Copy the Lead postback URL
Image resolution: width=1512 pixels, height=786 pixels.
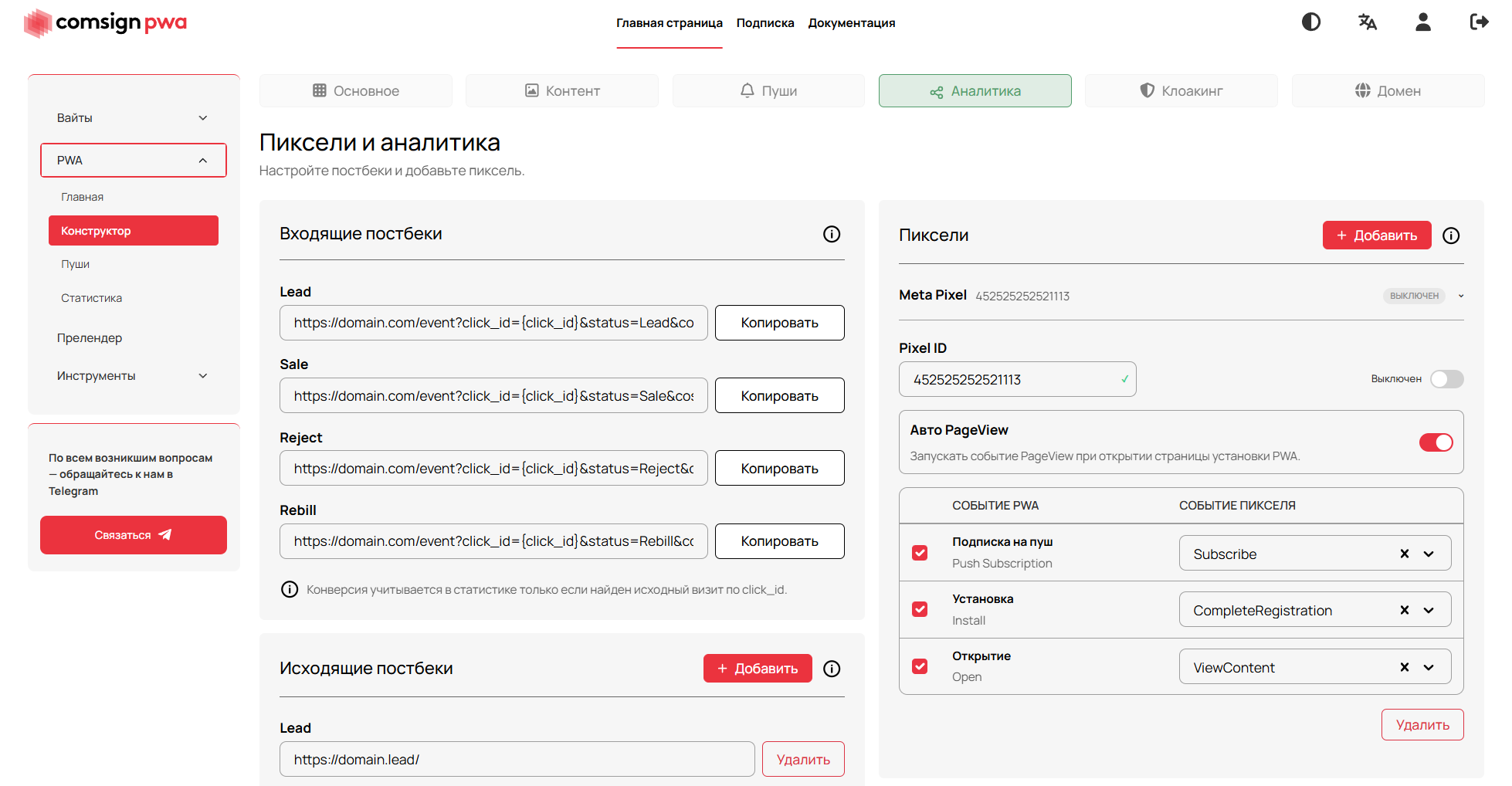[779, 323]
